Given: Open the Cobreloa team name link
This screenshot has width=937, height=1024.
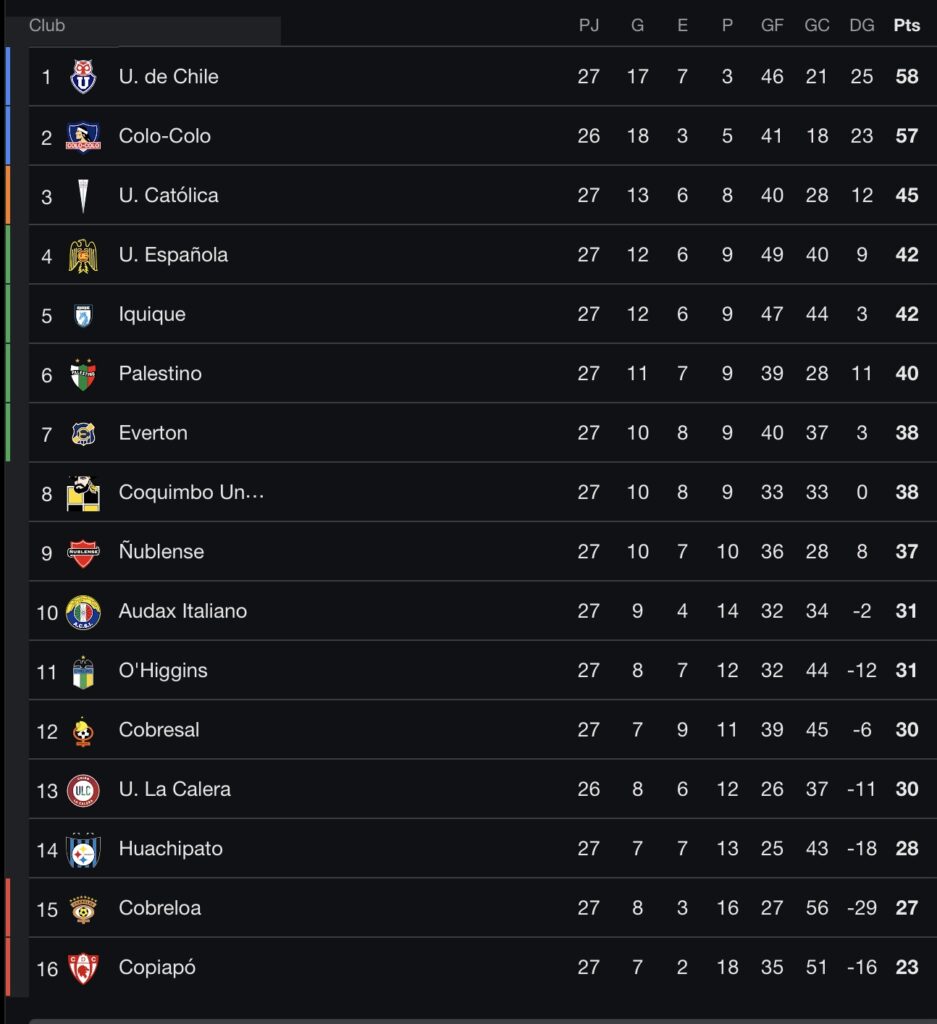Looking at the screenshot, I should tap(160, 908).
